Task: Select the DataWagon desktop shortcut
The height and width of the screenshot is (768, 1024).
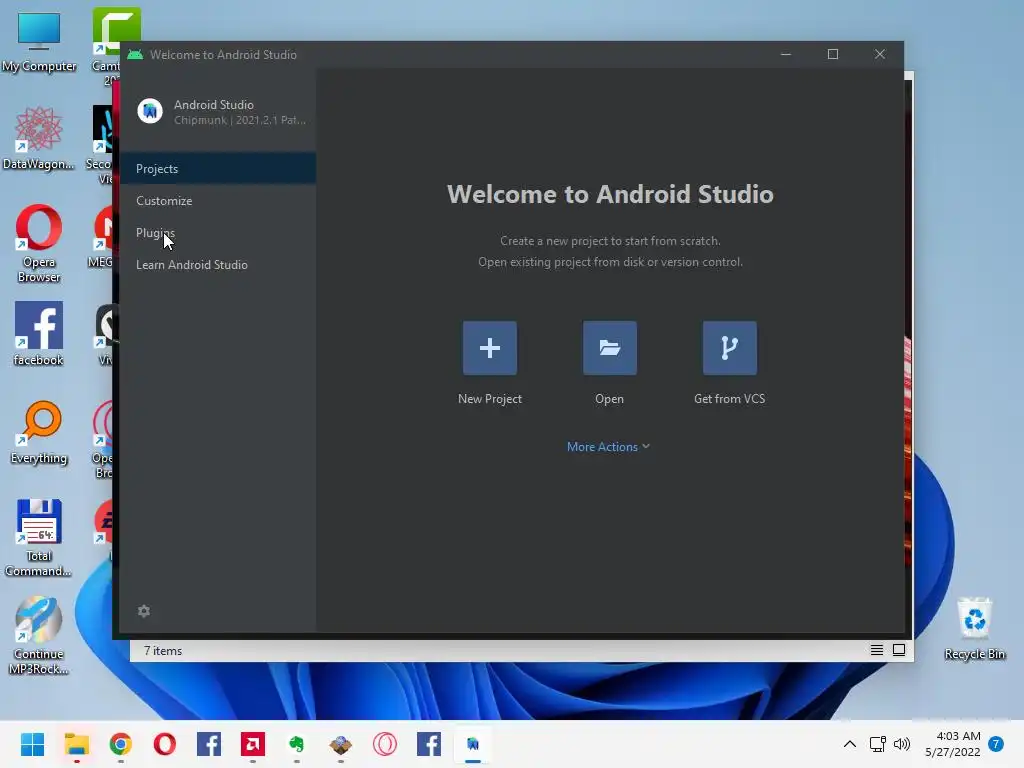Action: point(39,138)
